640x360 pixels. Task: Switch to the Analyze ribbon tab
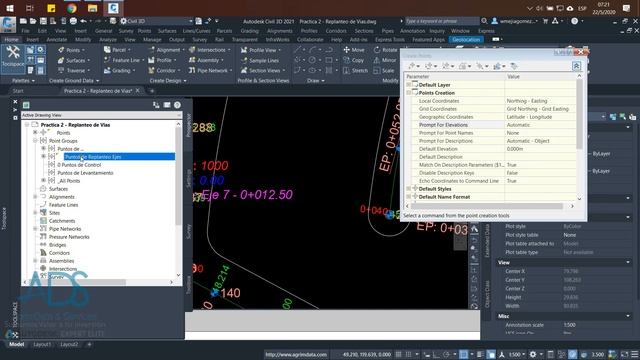tap(108, 40)
